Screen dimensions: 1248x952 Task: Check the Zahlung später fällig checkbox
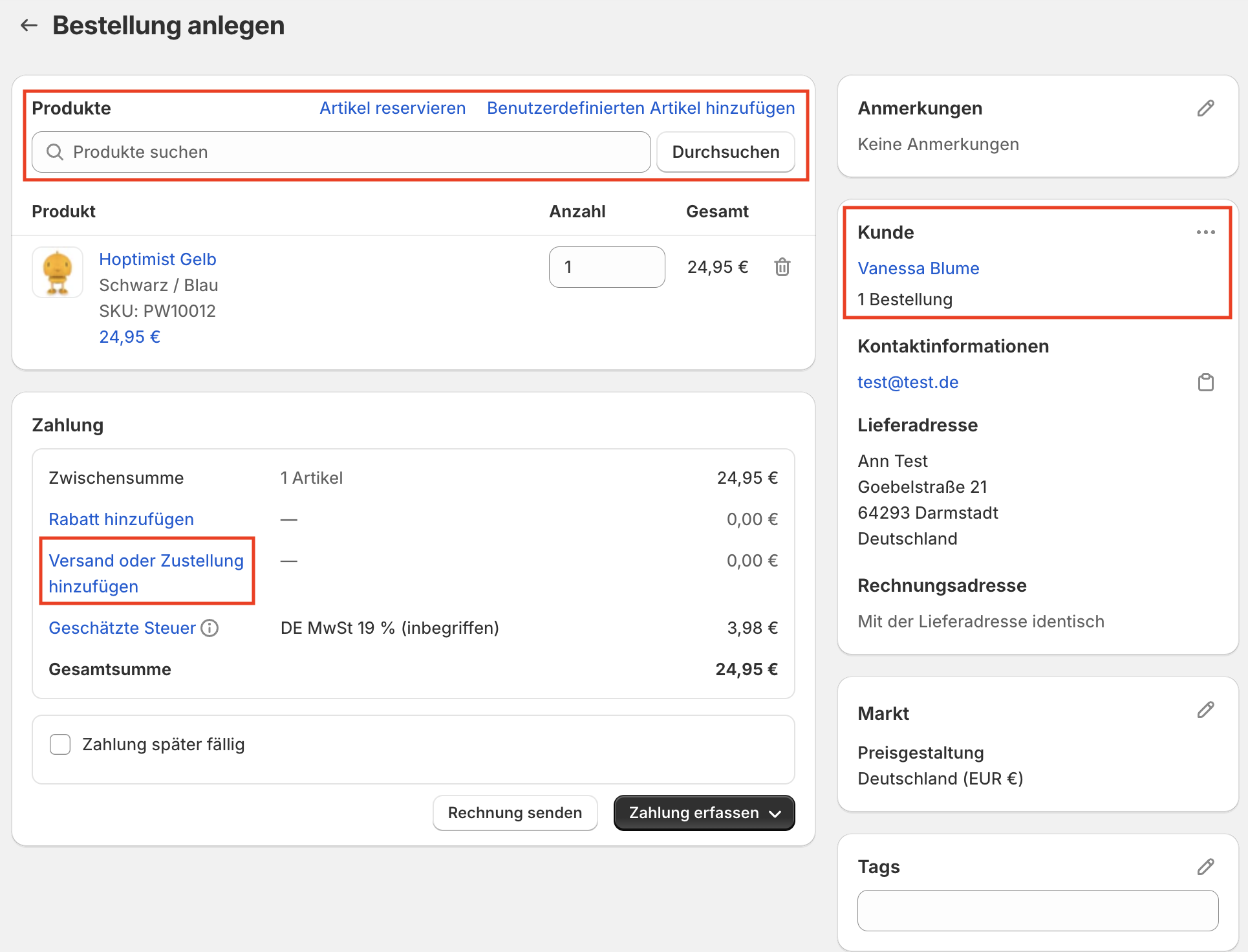(x=60, y=744)
